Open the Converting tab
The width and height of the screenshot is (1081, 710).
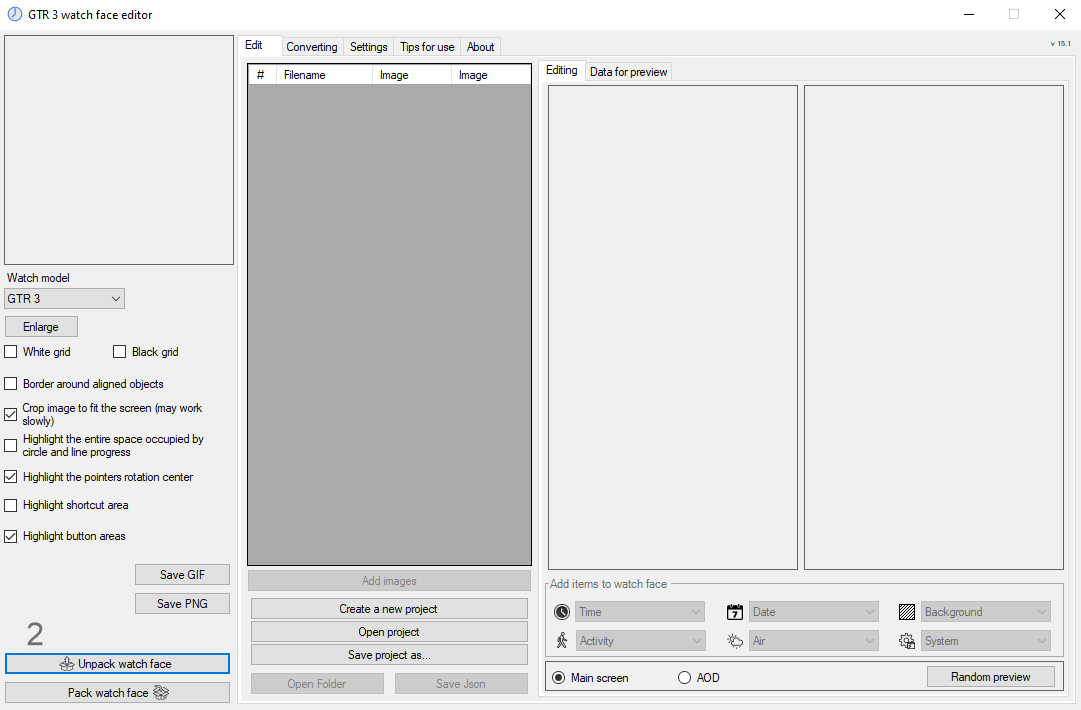[x=312, y=47]
